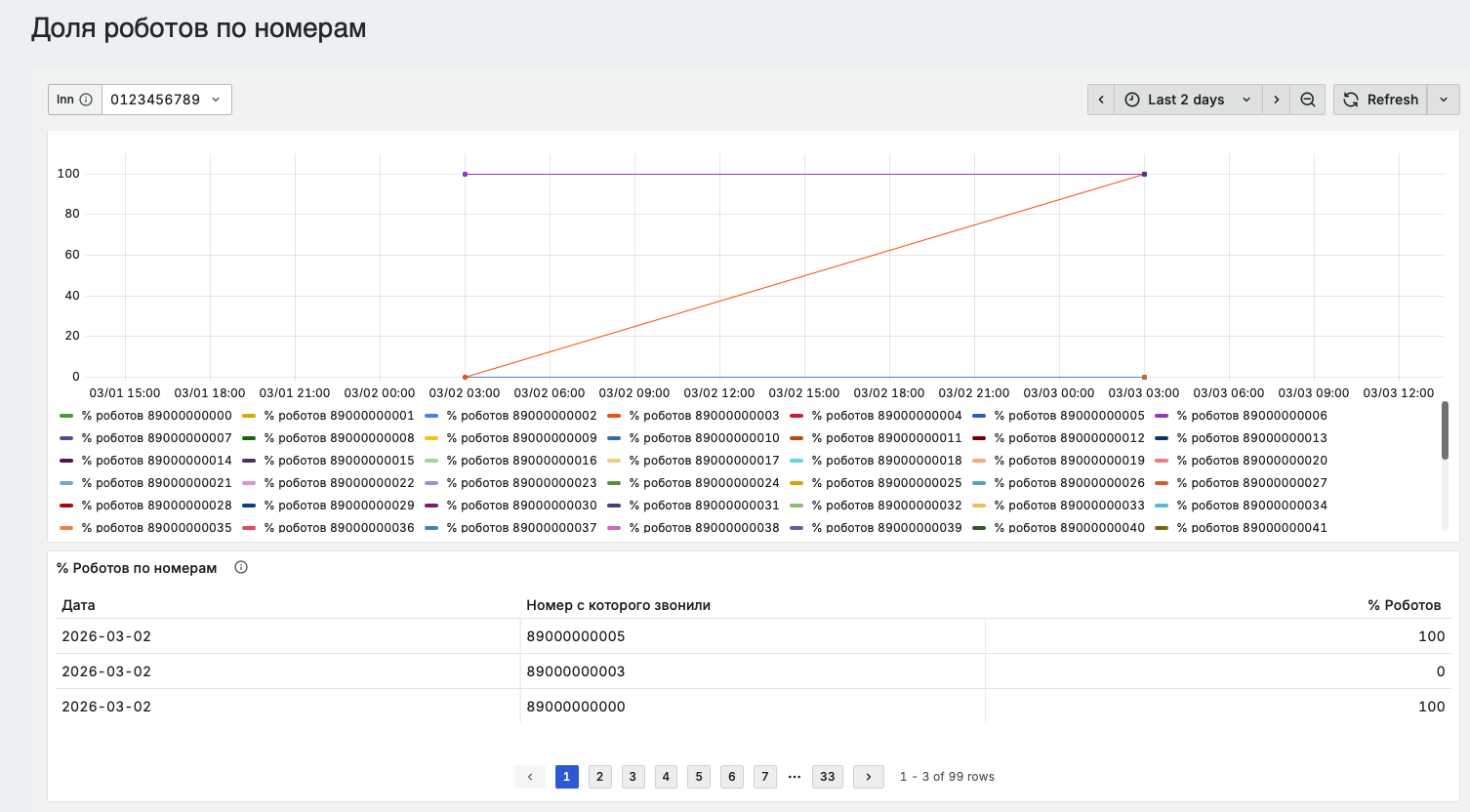Select current table page 1

point(566,777)
